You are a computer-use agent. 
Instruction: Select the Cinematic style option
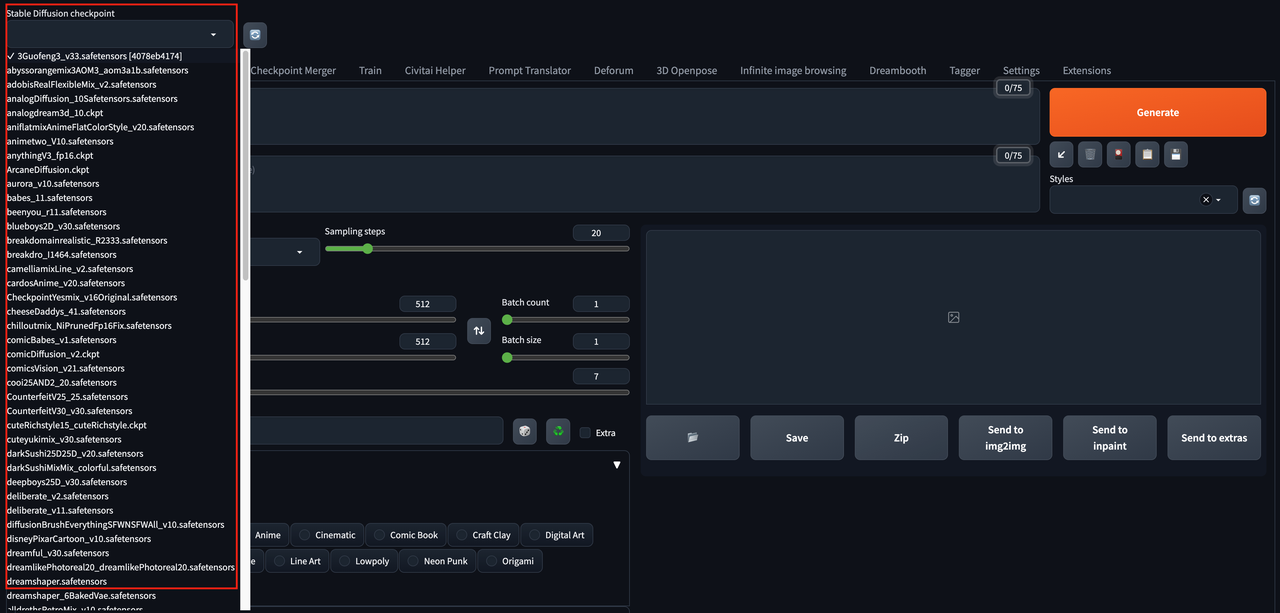click(x=327, y=535)
